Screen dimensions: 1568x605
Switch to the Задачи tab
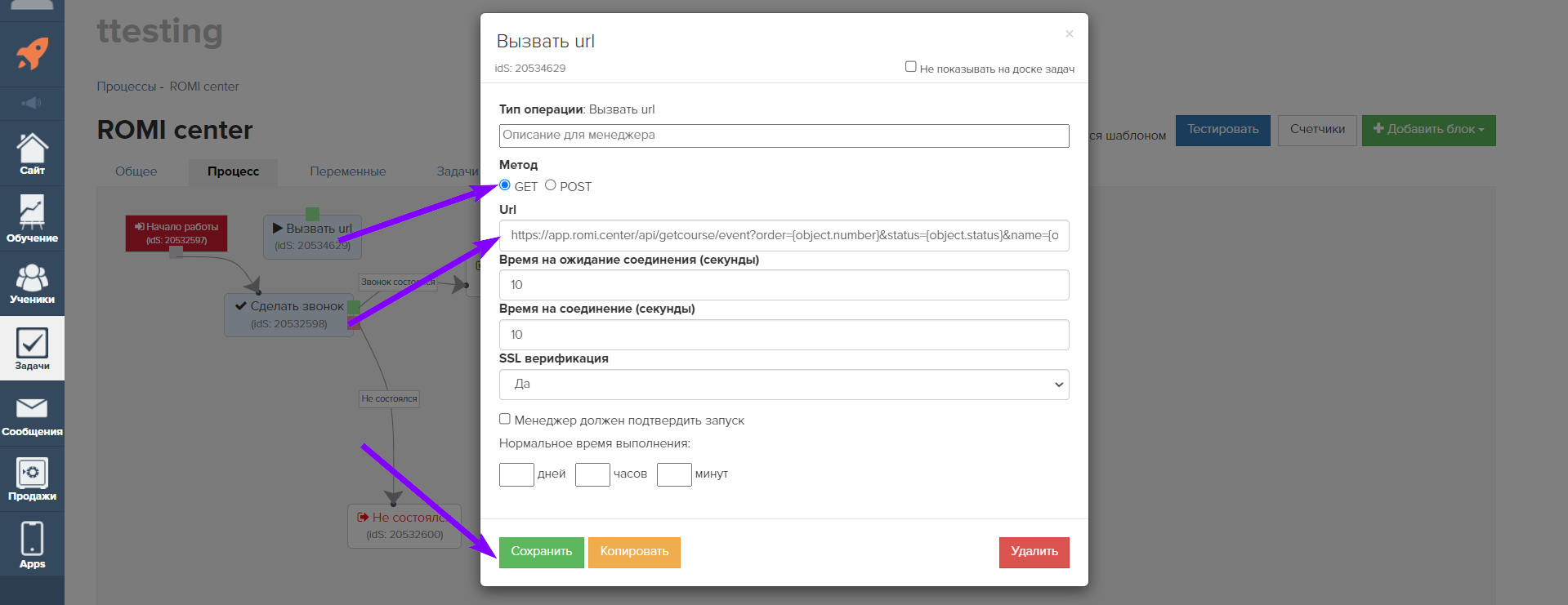point(458,171)
